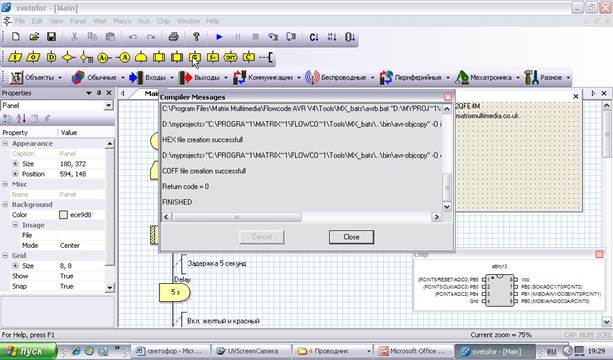
Task: Open the Macro menu
Action: (122, 21)
